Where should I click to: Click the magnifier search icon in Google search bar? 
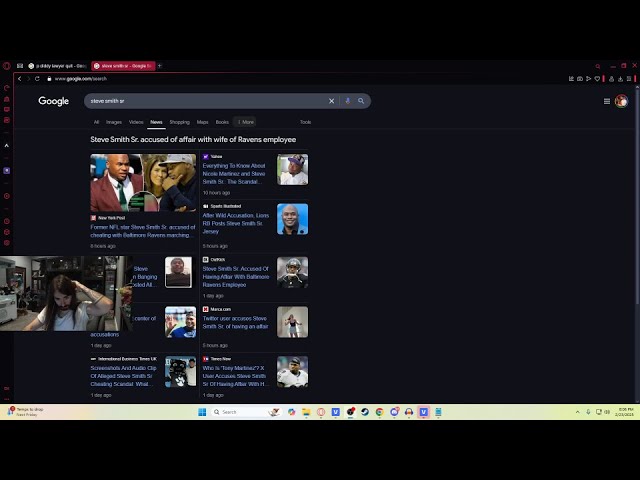click(x=361, y=101)
